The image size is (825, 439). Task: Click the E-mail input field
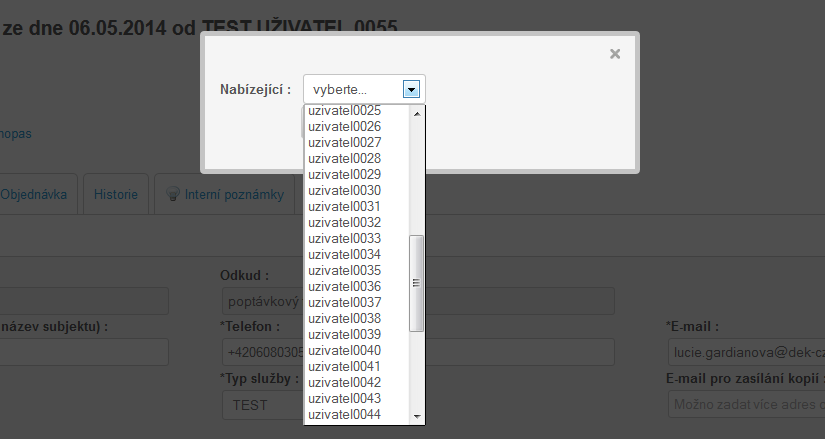[x=747, y=352]
